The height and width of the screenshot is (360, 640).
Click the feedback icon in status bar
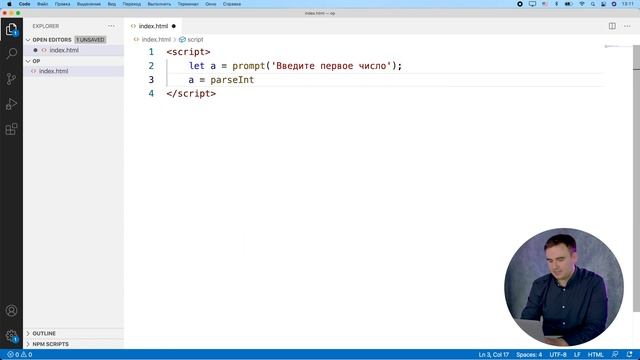[615, 354]
